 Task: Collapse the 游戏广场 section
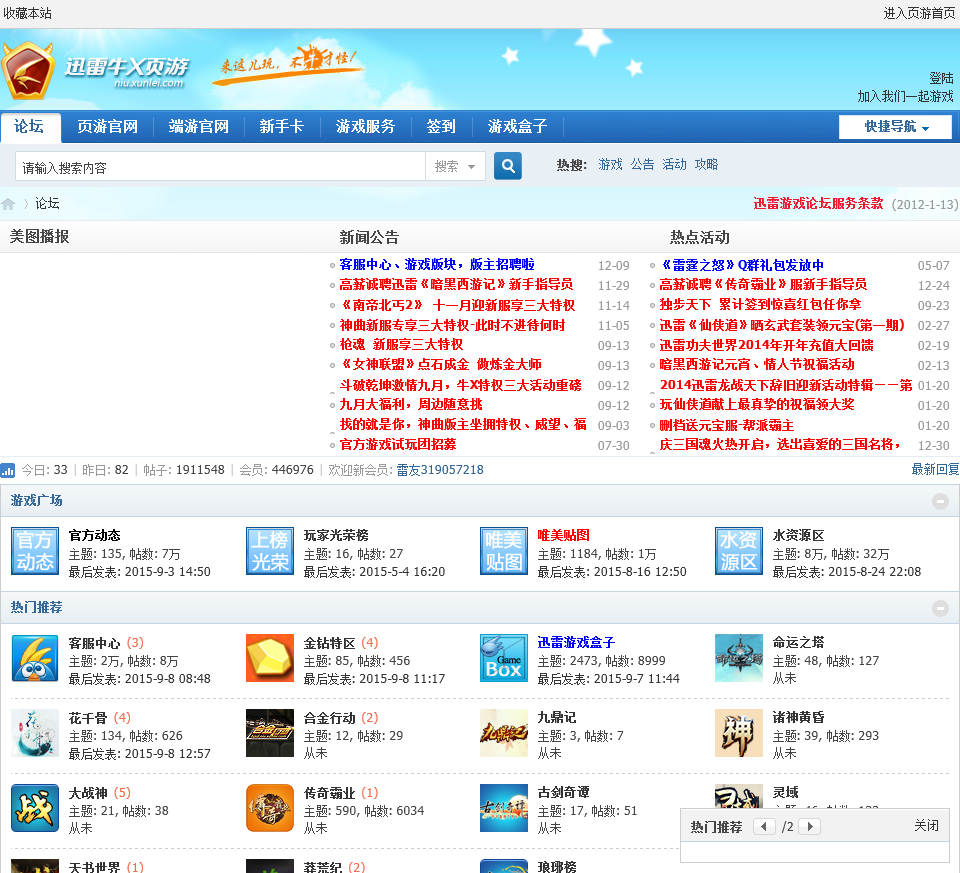pos(940,501)
